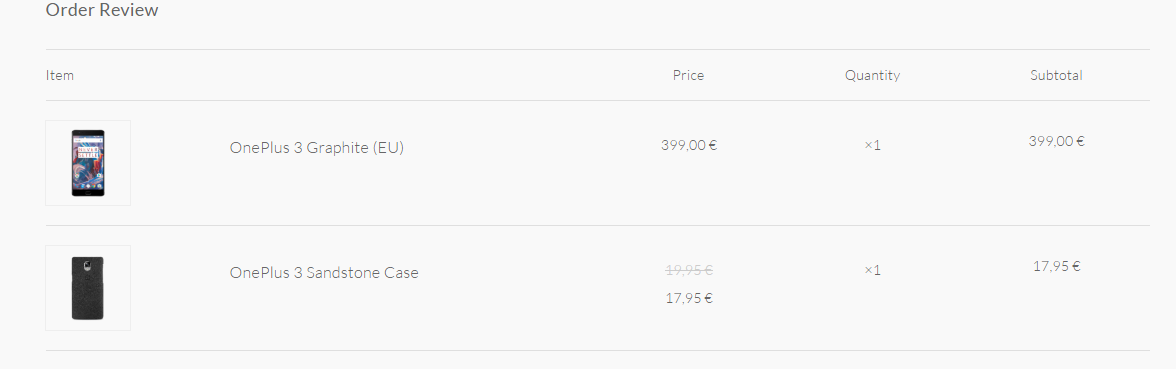Image resolution: width=1176 pixels, height=369 pixels.
Task: Click the euro sign in the Graphite price
Action: tap(712, 146)
